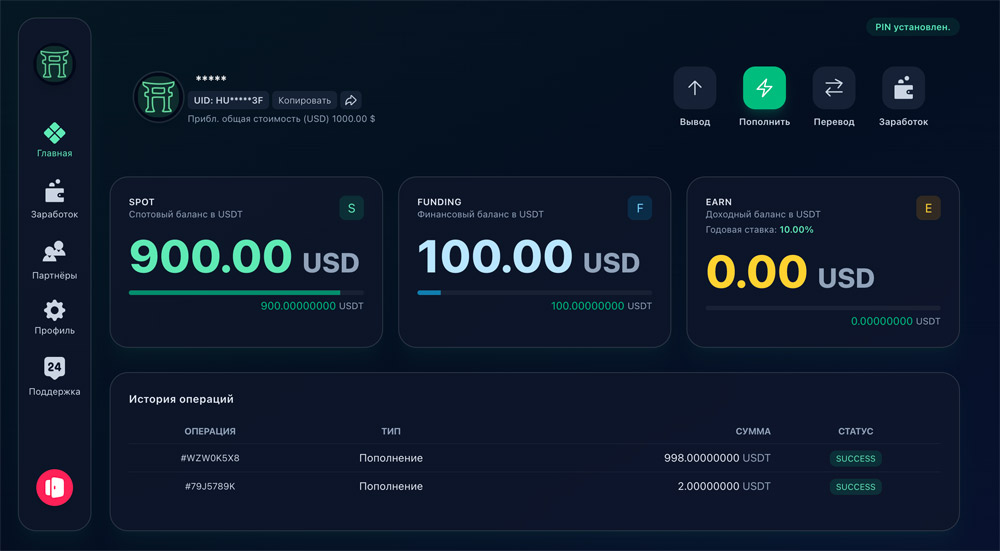The height and width of the screenshot is (551, 1000).
Task: Click the Заработок wallet icon in top actions
Action: click(x=903, y=88)
